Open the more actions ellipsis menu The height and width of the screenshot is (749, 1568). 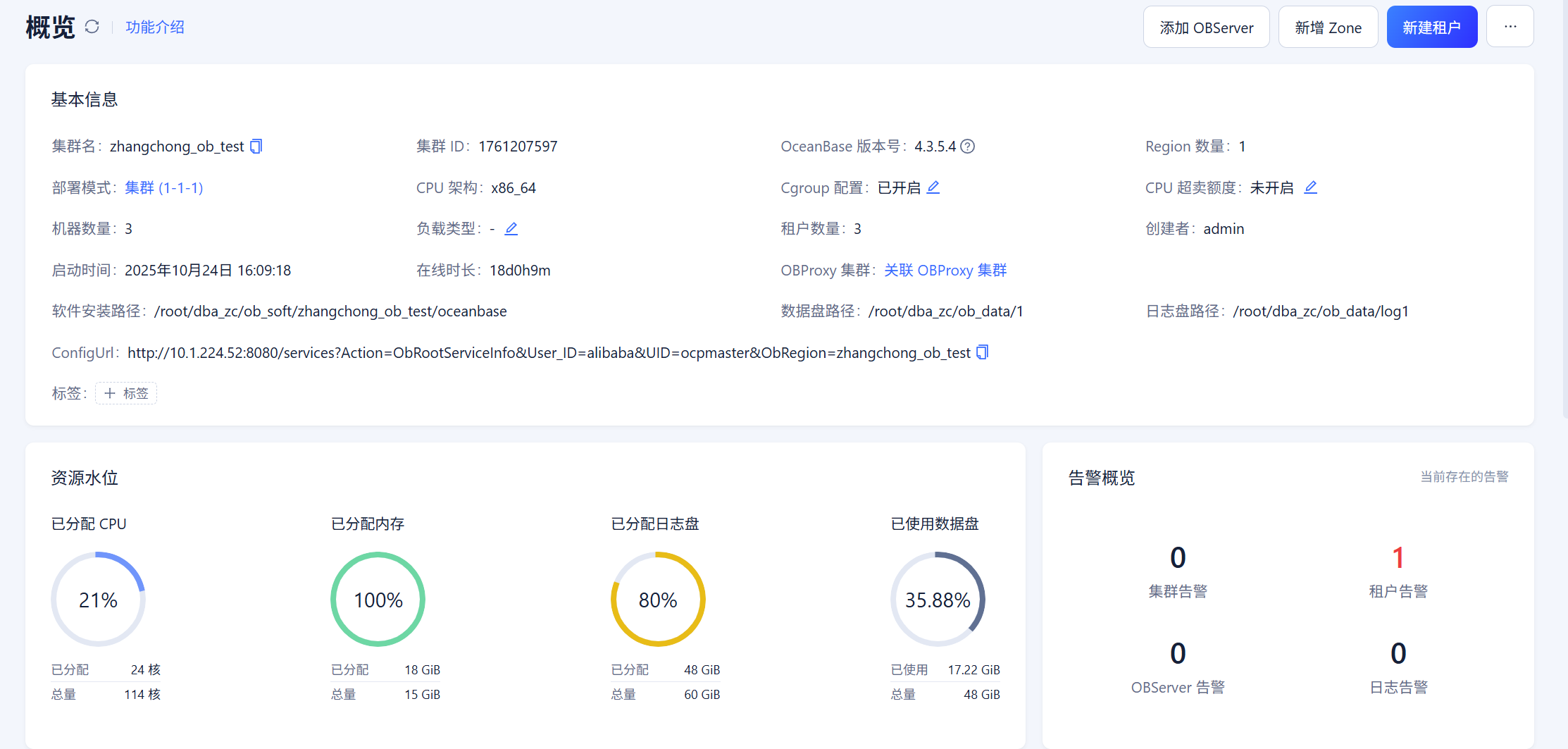pyautogui.click(x=1510, y=27)
